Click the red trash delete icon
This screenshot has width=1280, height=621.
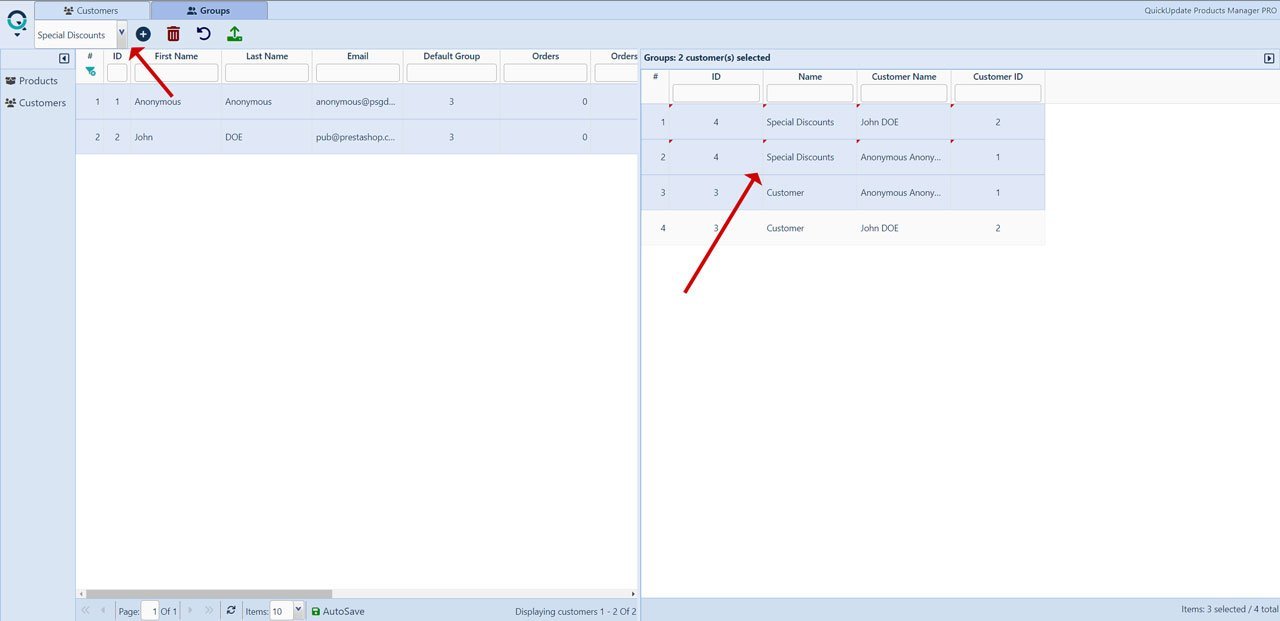[173, 34]
